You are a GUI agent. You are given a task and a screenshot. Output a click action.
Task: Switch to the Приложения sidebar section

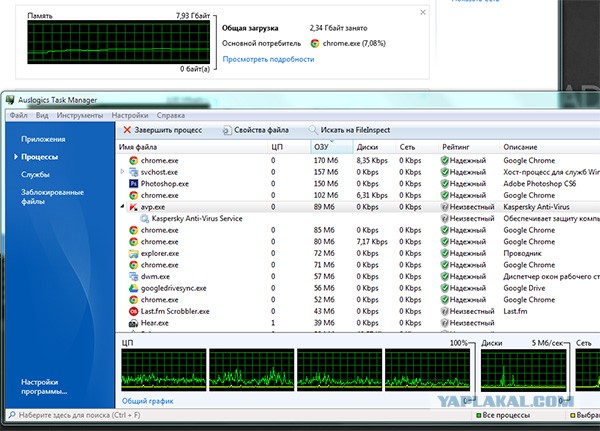point(43,139)
